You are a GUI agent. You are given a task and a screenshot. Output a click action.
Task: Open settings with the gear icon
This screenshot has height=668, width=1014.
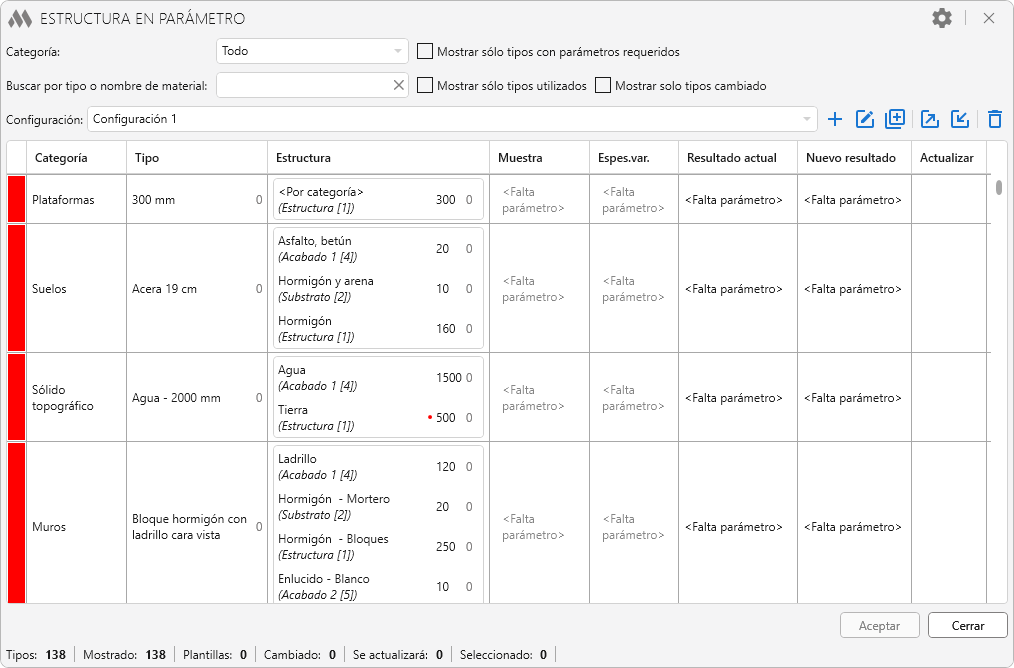pos(942,18)
